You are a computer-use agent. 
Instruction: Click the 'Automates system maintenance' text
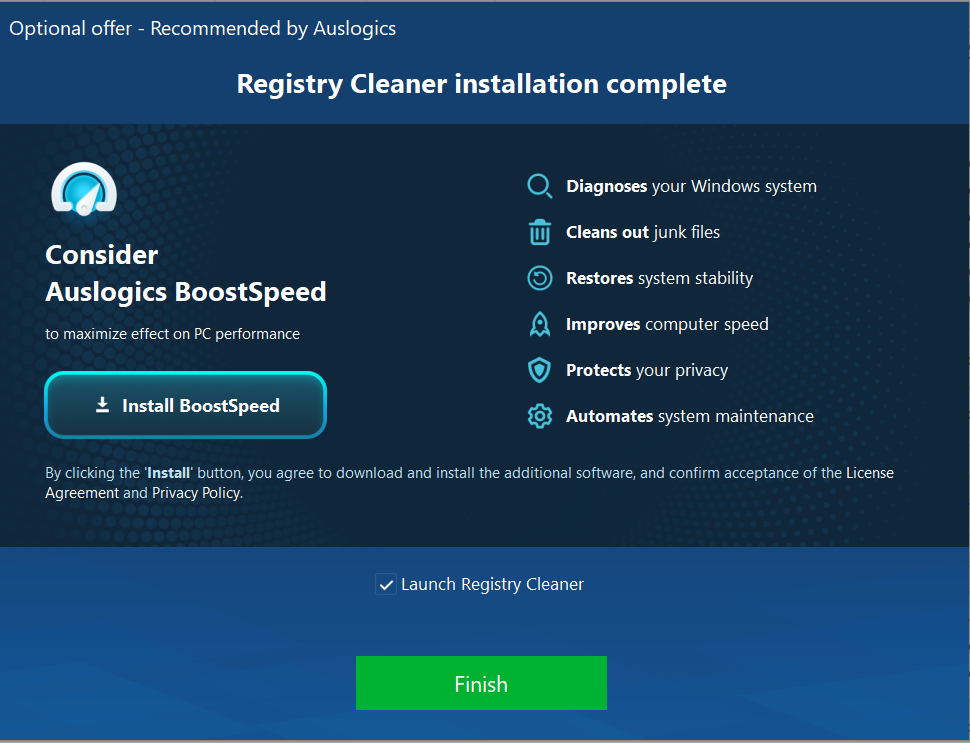[x=690, y=416]
